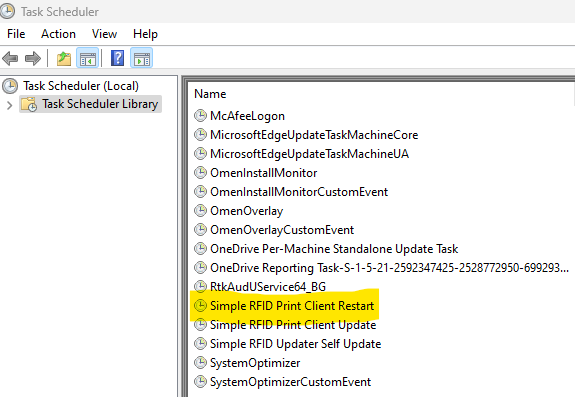
Task: Click the Up One Level folder icon
Action: [x=64, y=58]
